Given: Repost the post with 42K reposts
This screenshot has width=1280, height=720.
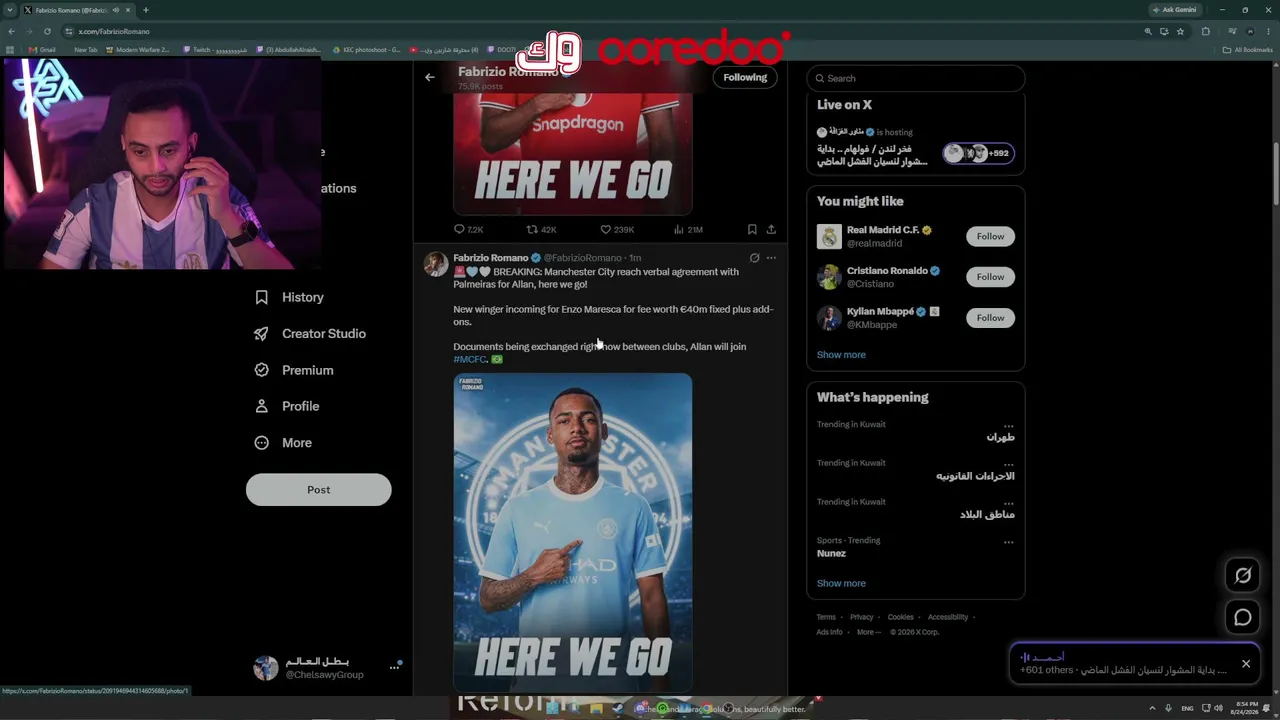Looking at the screenshot, I should [x=541, y=229].
